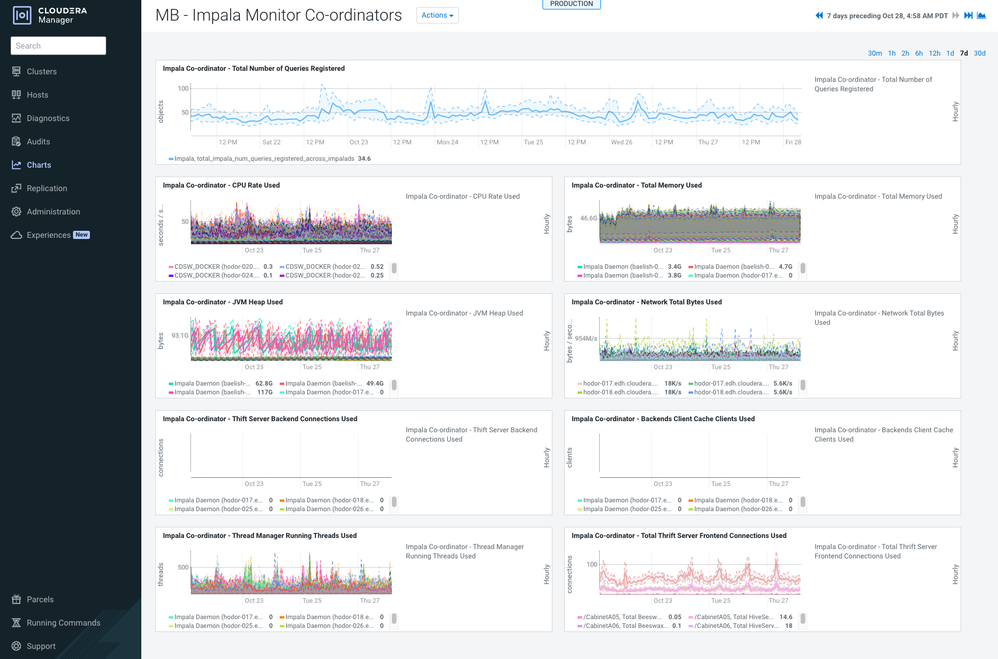Click the Frontend Connections chart plot area
Image resolution: width=998 pixels, height=659 pixels.
click(699, 572)
